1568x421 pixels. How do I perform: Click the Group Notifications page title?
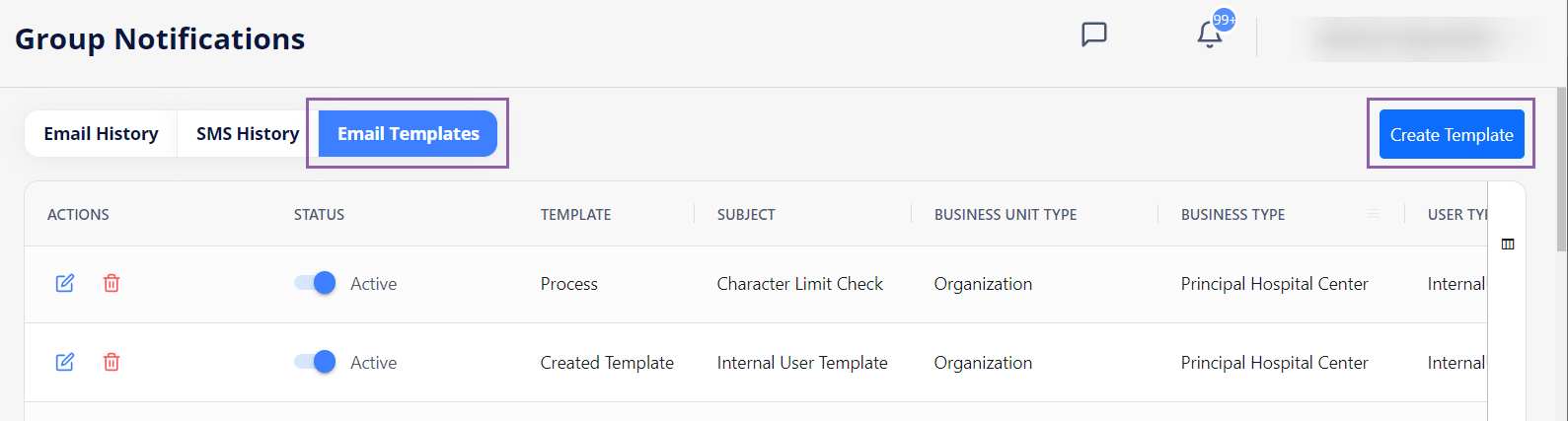tap(160, 38)
